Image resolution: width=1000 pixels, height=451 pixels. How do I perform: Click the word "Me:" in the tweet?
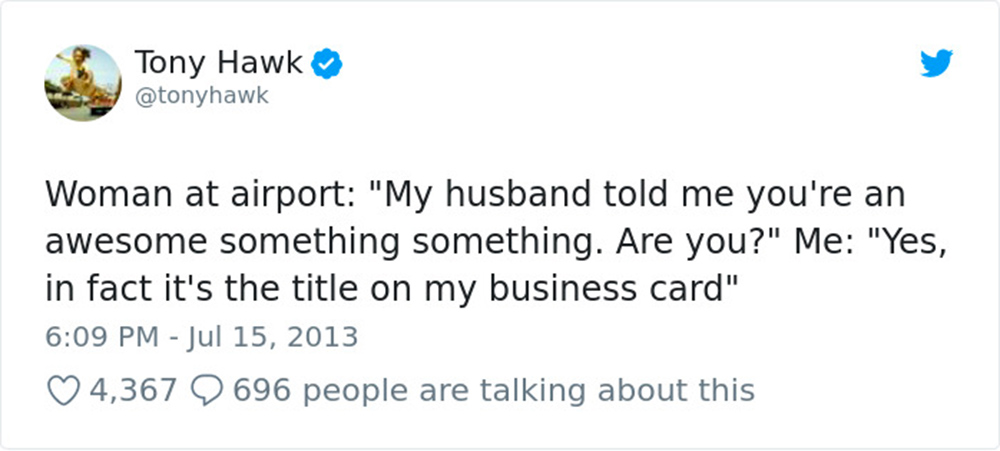[x=818, y=241]
